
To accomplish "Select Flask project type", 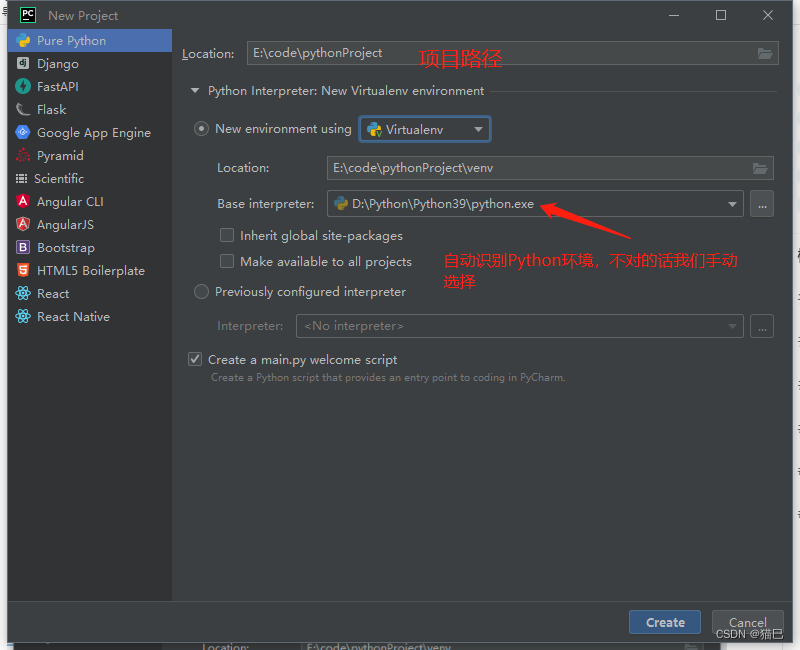I will [90, 110].
